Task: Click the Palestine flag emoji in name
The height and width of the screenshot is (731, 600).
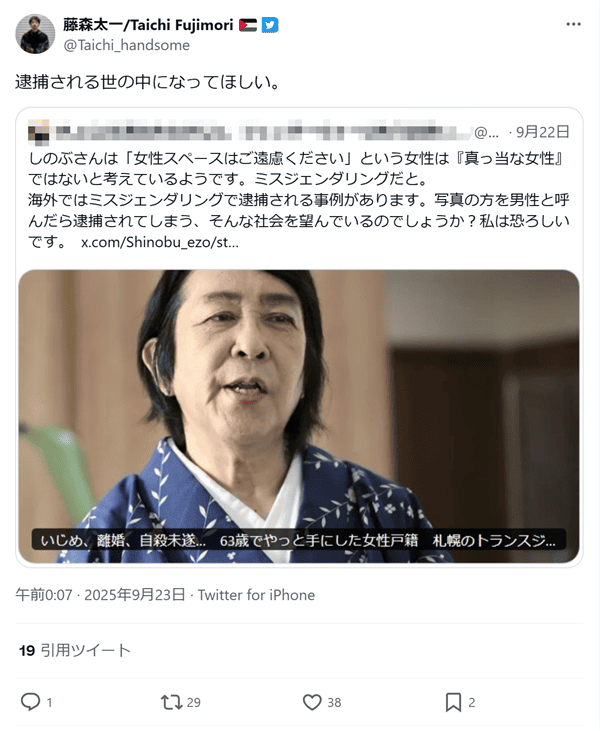Action: click(248, 25)
